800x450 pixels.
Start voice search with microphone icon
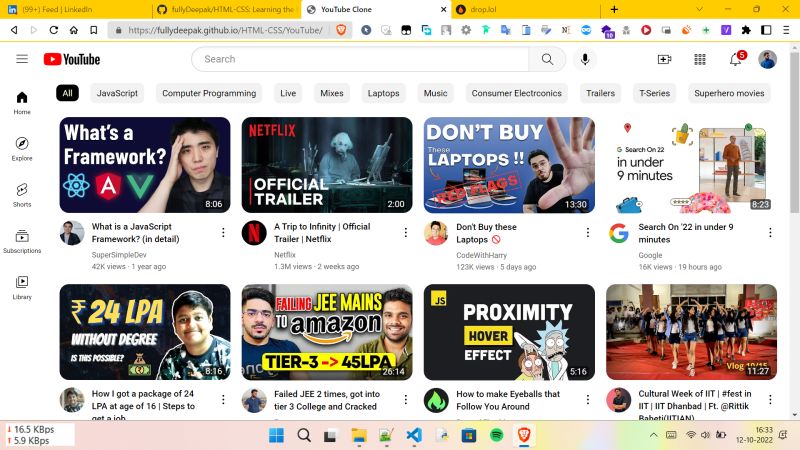tap(585, 59)
